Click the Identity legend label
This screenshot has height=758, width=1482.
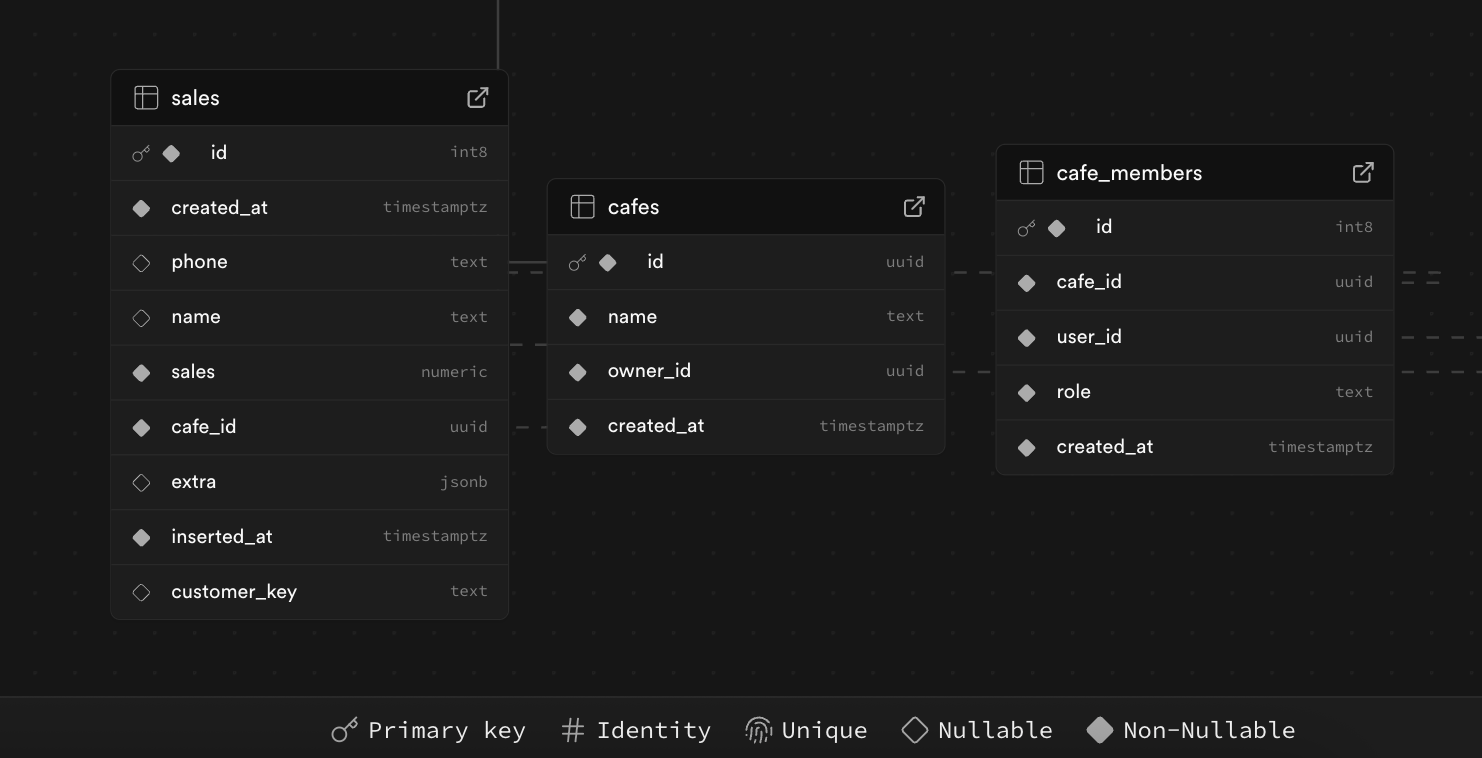pos(654,730)
